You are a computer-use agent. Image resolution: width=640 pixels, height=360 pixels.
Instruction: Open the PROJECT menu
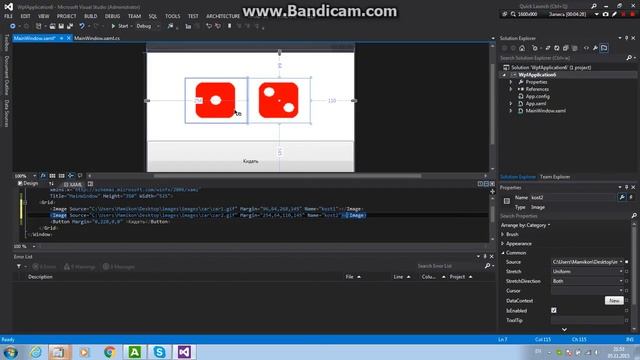67,16
